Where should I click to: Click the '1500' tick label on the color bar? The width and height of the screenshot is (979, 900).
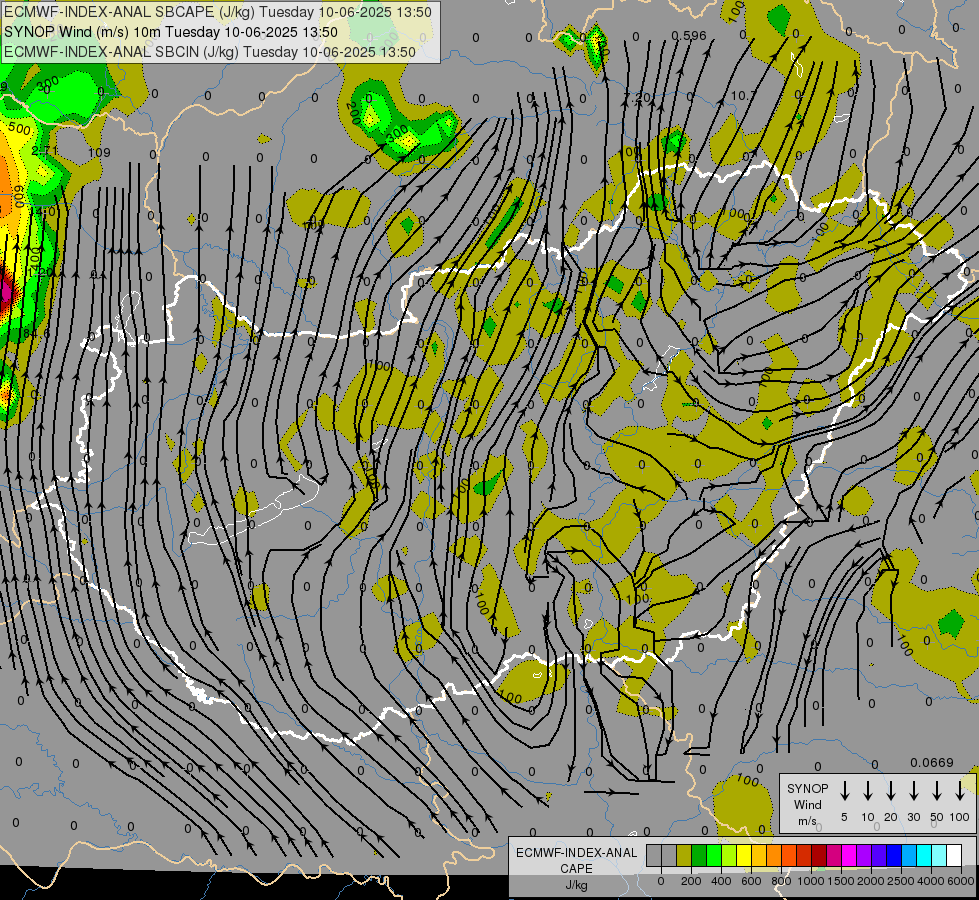tap(841, 881)
